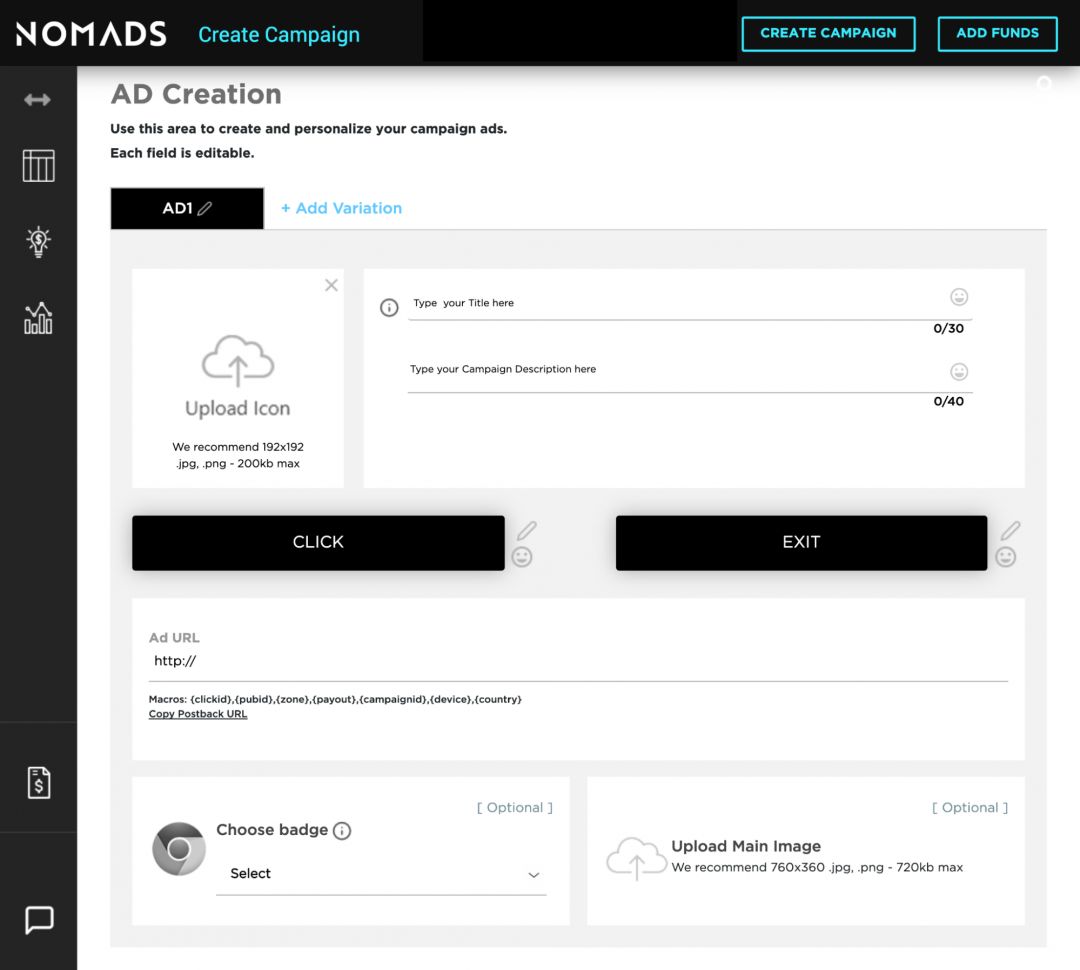Click Add Variation to create a new ad
This screenshot has width=1080, height=970.
(341, 208)
